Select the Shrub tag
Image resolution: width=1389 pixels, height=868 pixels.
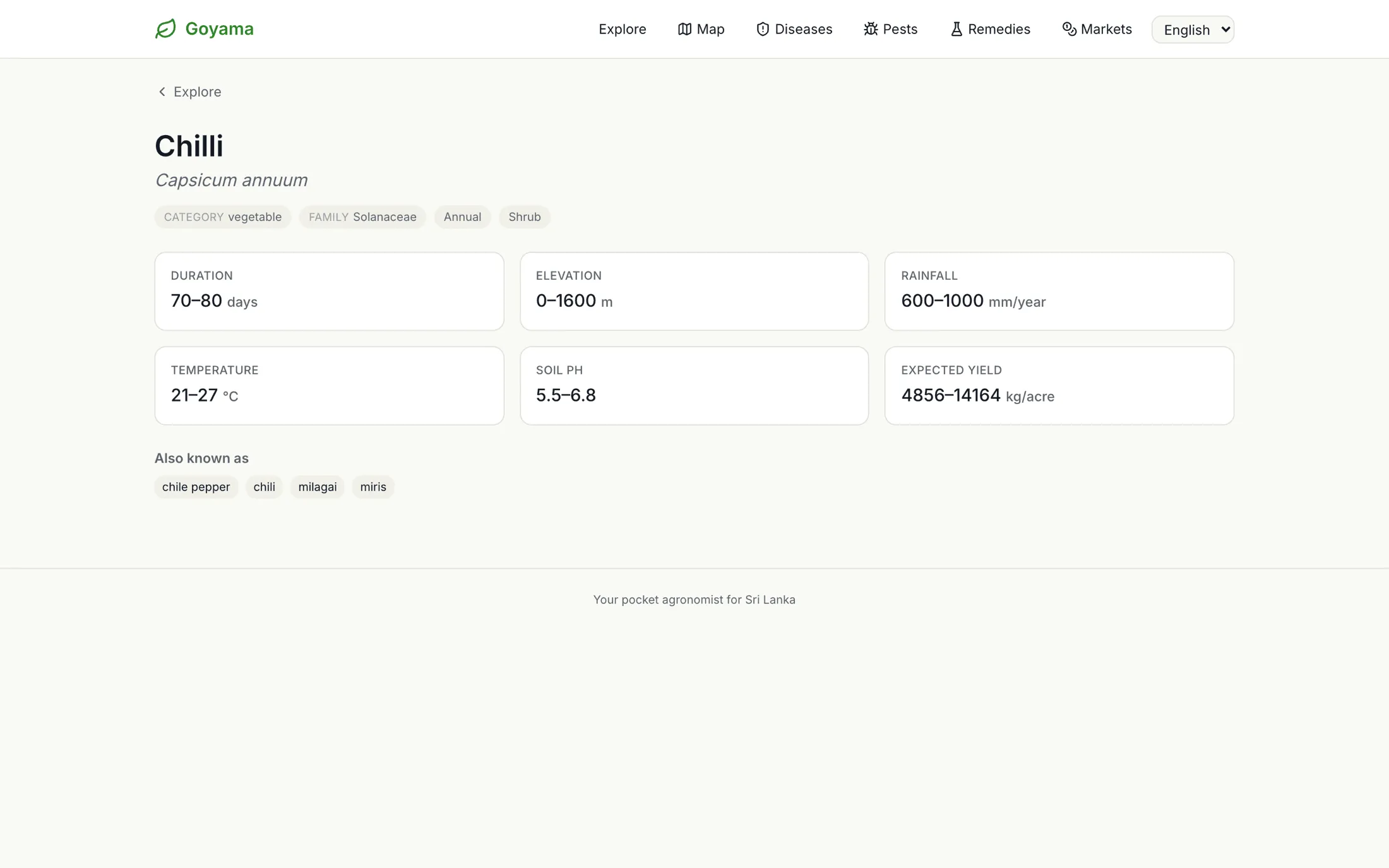pos(524,217)
